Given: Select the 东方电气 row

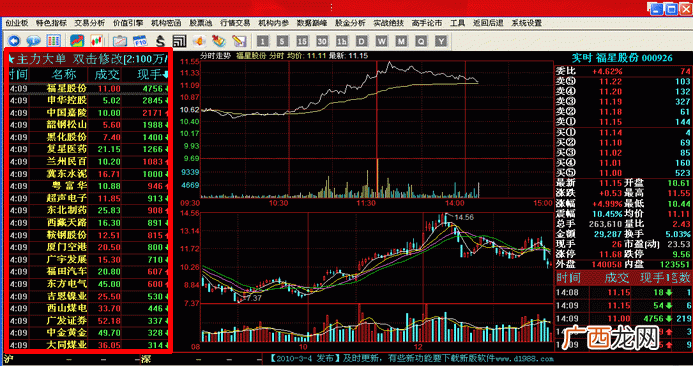Looking at the screenshot, I should pyautogui.click(x=88, y=284).
